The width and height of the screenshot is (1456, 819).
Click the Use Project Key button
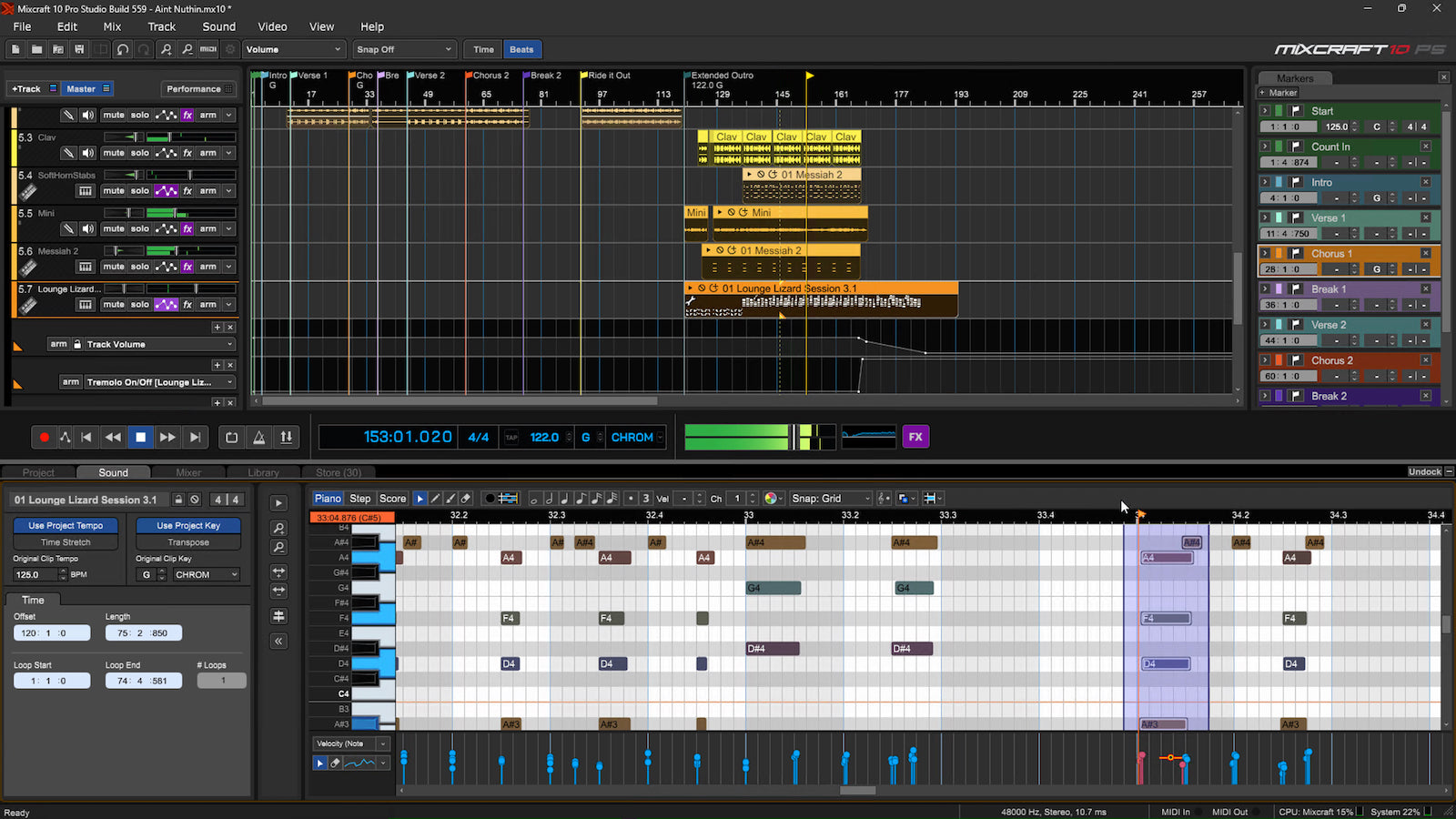[x=187, y=525]
